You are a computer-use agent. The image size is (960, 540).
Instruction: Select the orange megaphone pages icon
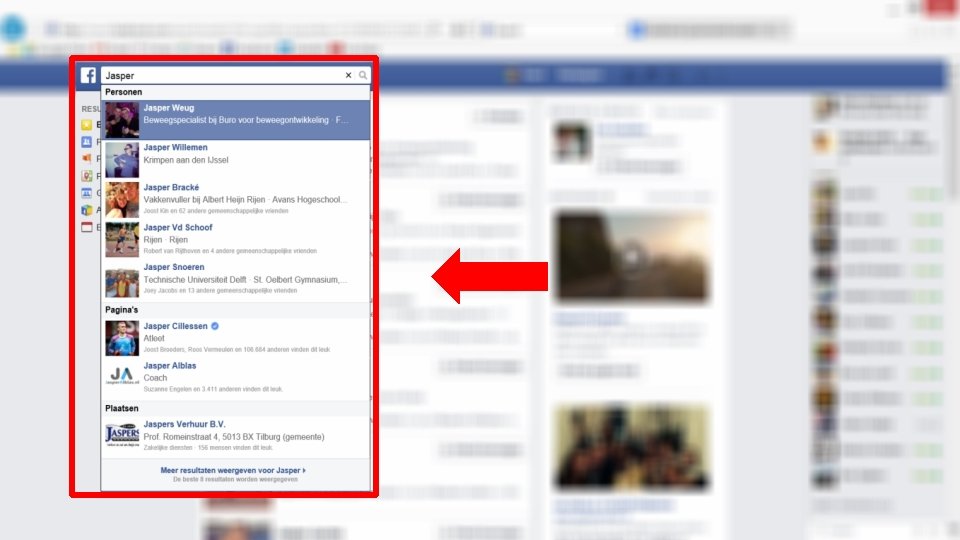click(x=87, y=159)
